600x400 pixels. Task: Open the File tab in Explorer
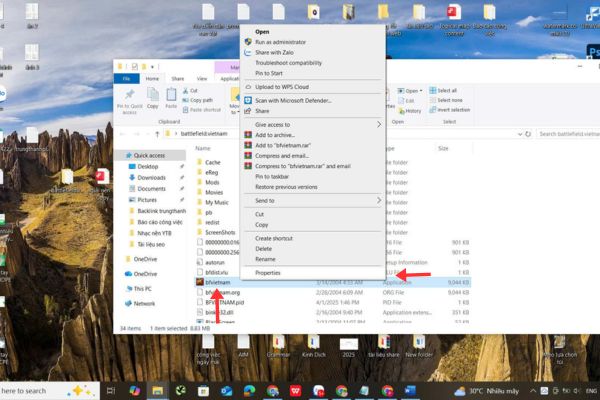[x=126, y=78]
